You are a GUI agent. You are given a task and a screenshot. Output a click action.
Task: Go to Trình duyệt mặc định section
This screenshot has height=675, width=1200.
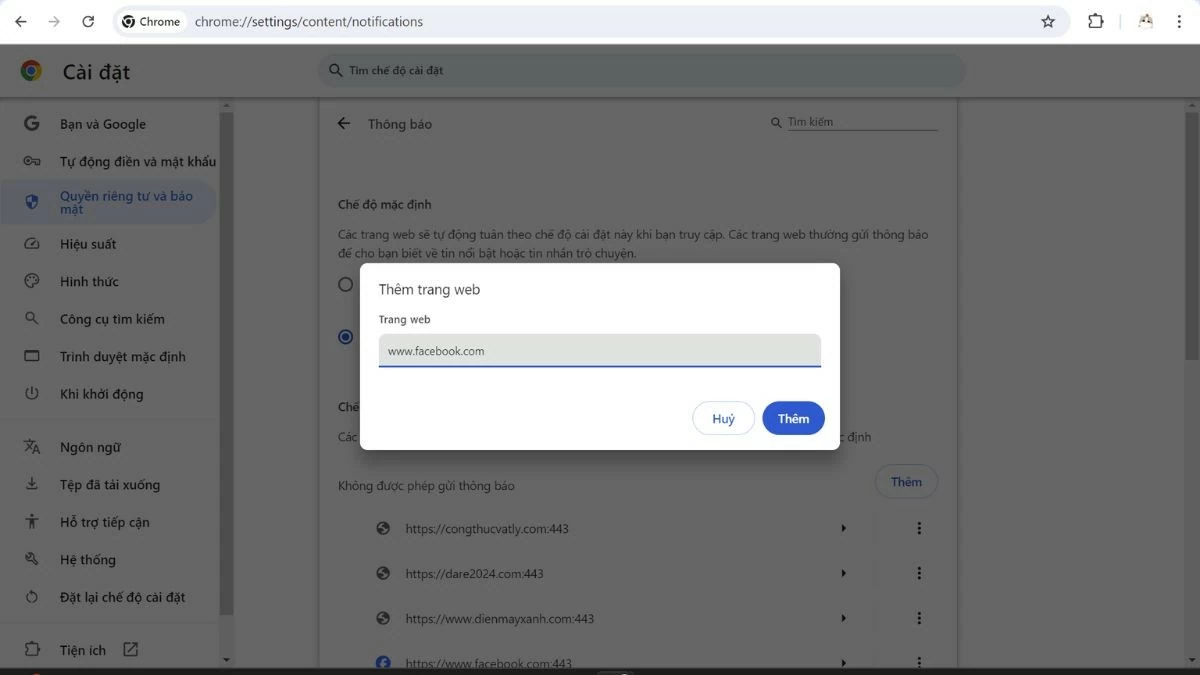(x=112, y=356)
